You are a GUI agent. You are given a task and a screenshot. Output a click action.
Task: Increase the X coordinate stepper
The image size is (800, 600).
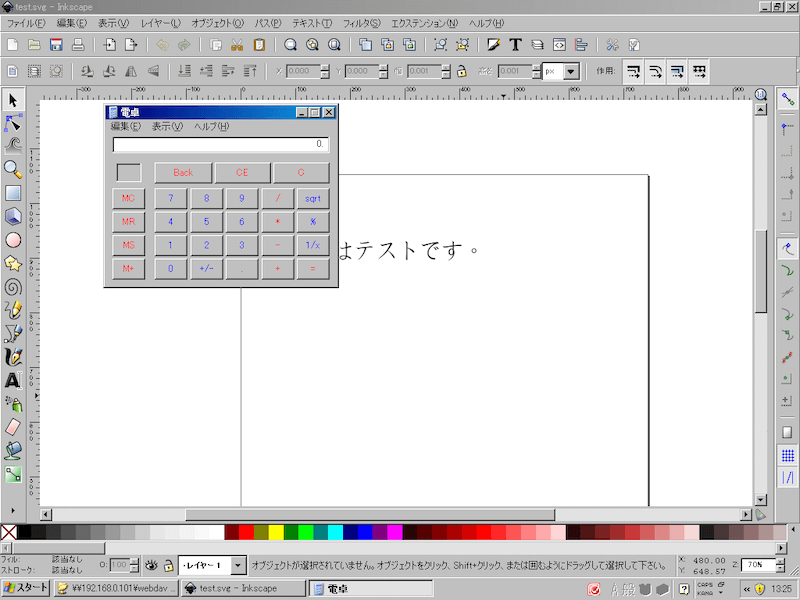click(324, 68)
